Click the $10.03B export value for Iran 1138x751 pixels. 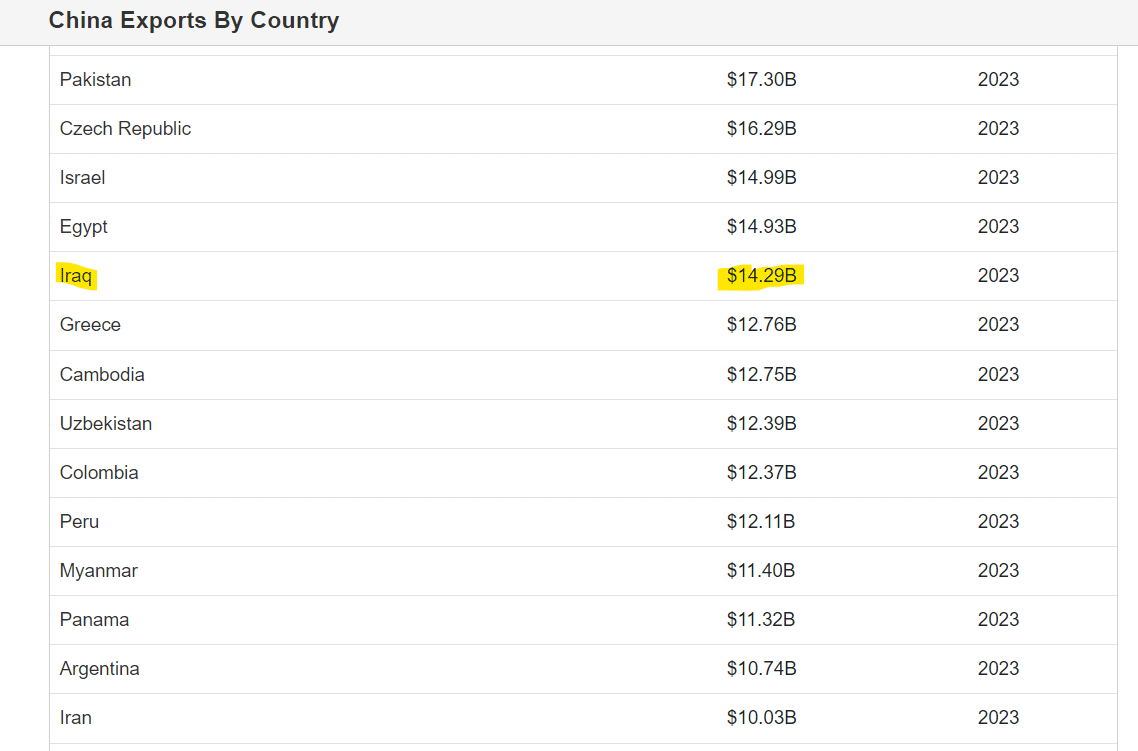(x=761, y=718)
